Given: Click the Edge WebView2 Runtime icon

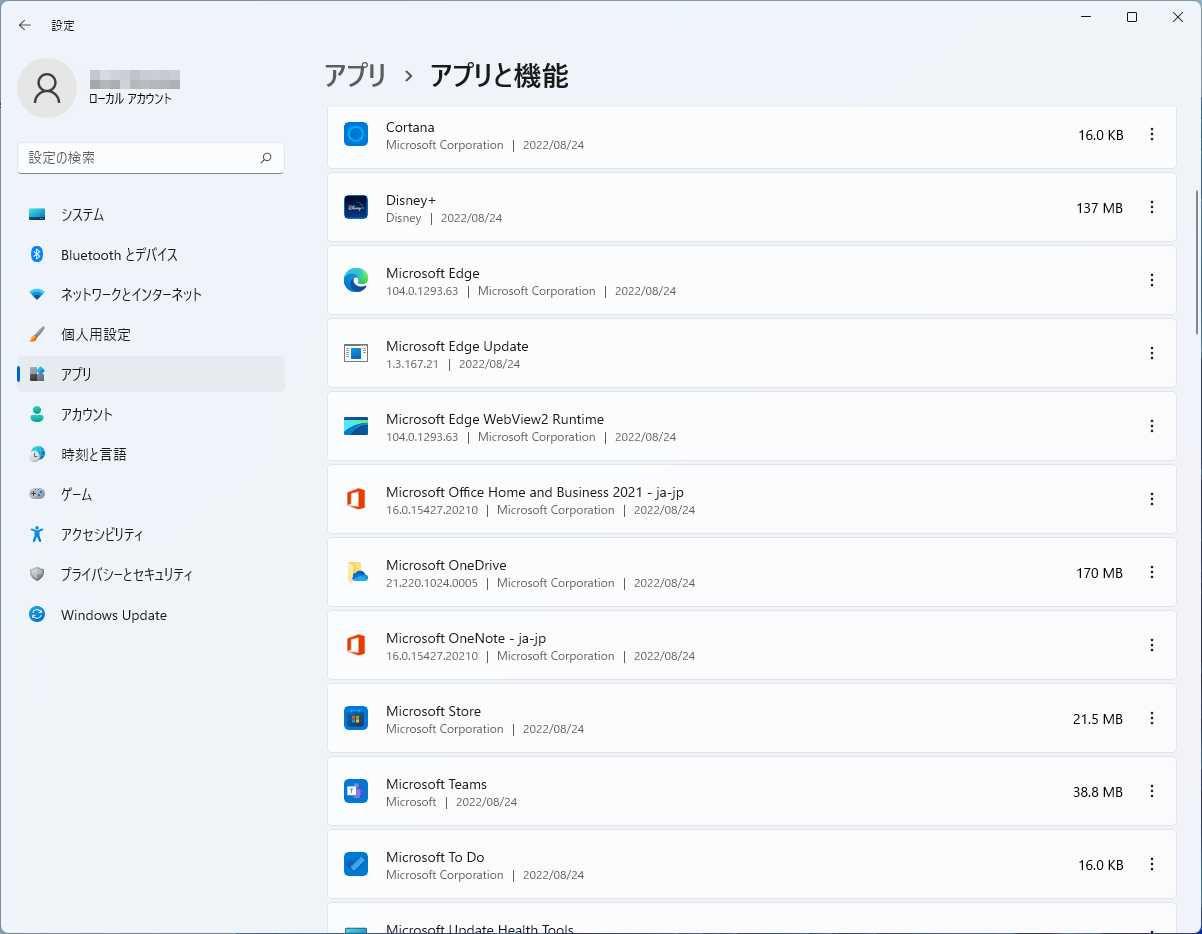Looking at the screenshot, I should 356,426.
